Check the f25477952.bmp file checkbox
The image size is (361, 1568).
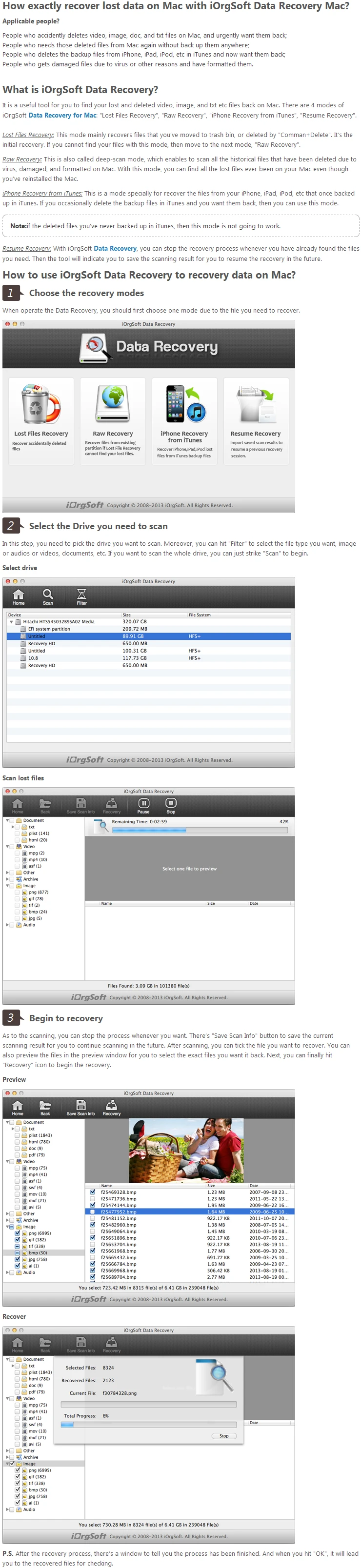(93, 1211)
